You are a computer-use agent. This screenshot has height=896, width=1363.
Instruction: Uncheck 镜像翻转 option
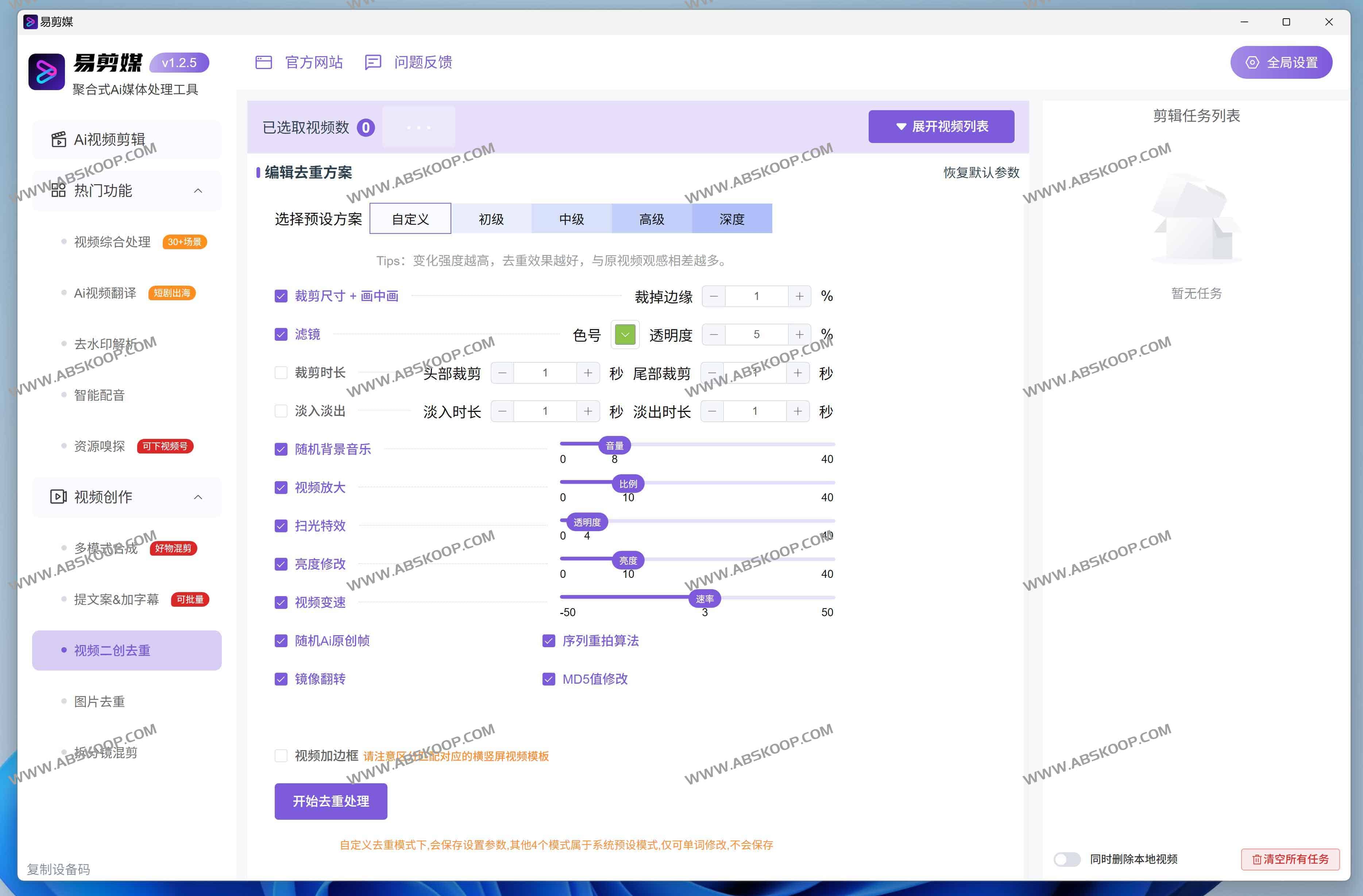(281, 679)
